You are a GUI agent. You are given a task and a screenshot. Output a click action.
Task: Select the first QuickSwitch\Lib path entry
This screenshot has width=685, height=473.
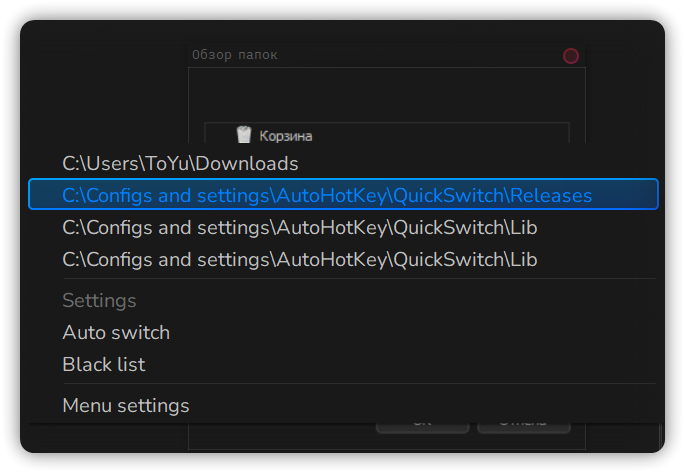click(x=300, y=227)
